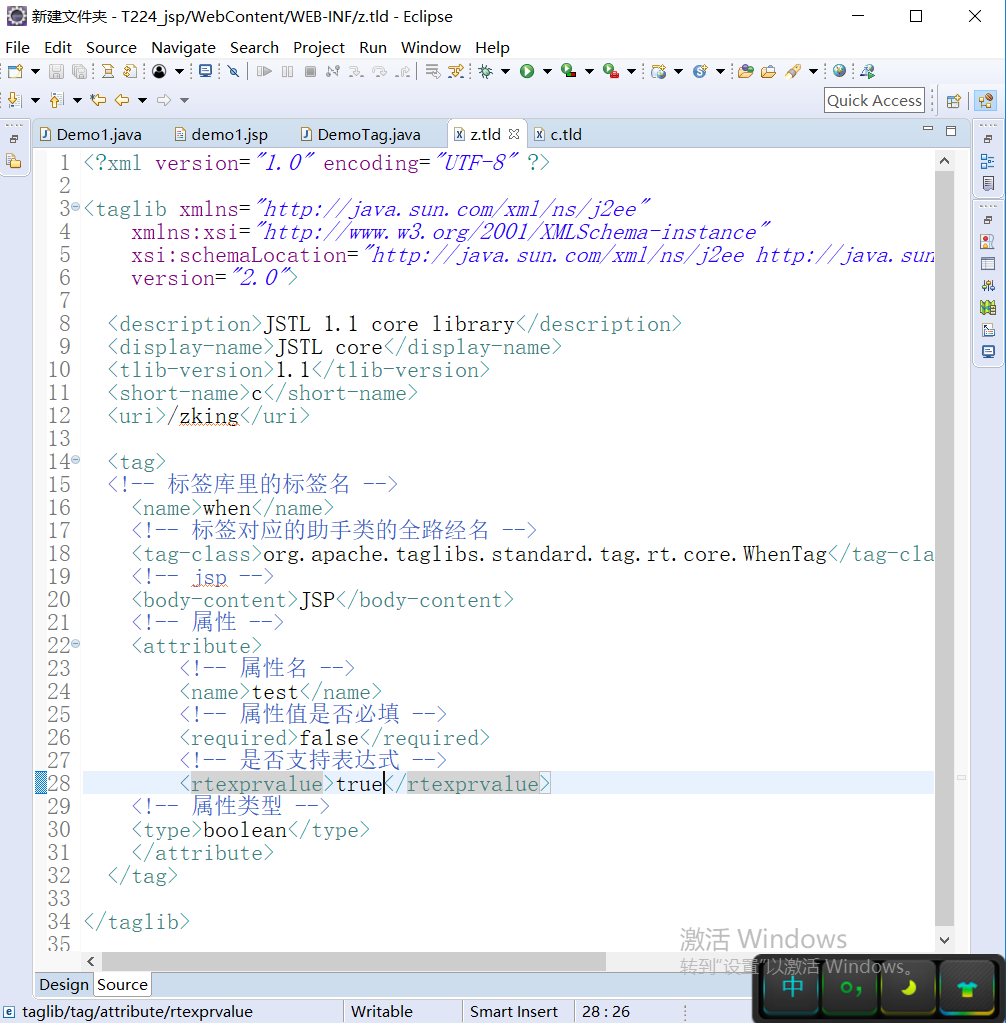Switch to the DemoTag.java editor tab
1006x1023 pixels.
click(360, 134)
